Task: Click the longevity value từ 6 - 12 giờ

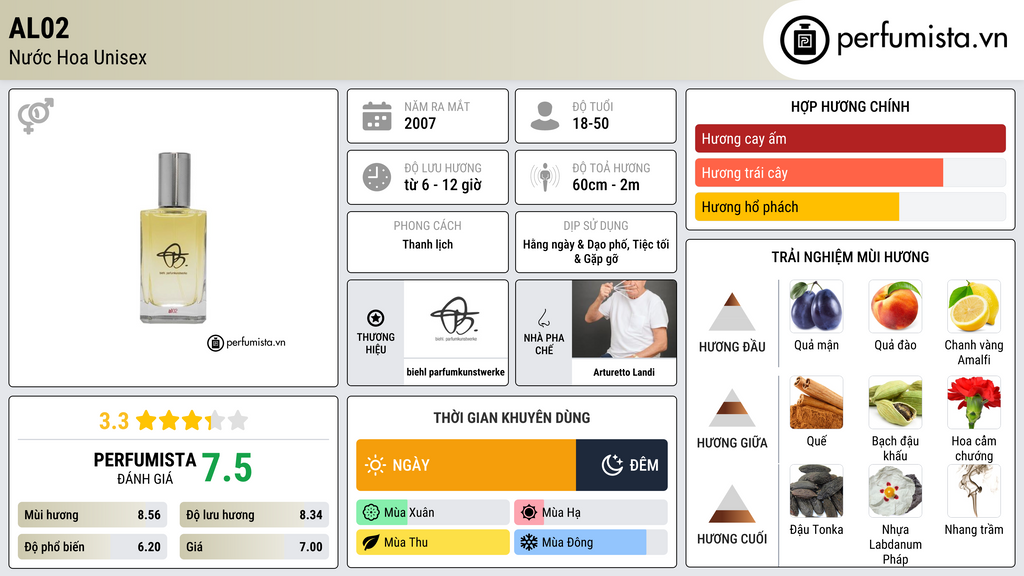Action: (443, 185)
